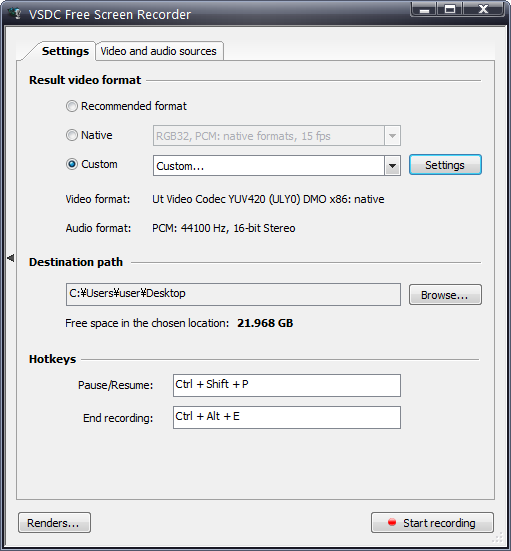This screenshot has height=551, width=511.
Task: Click the red record dot icon
Action: 392,522
